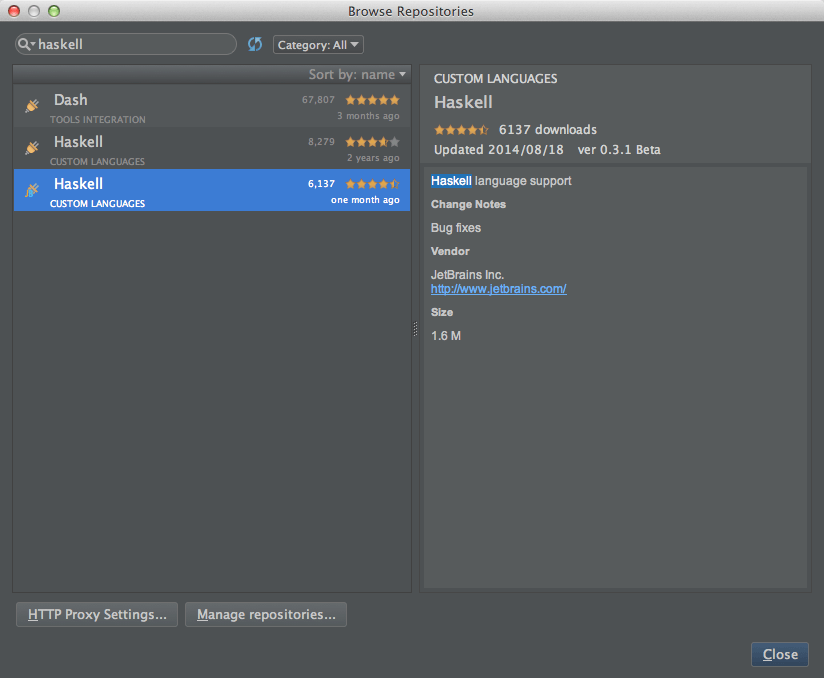Open the jetbrains.com vendor link
This screenshot has height=678, width=824.
point(498,289)
